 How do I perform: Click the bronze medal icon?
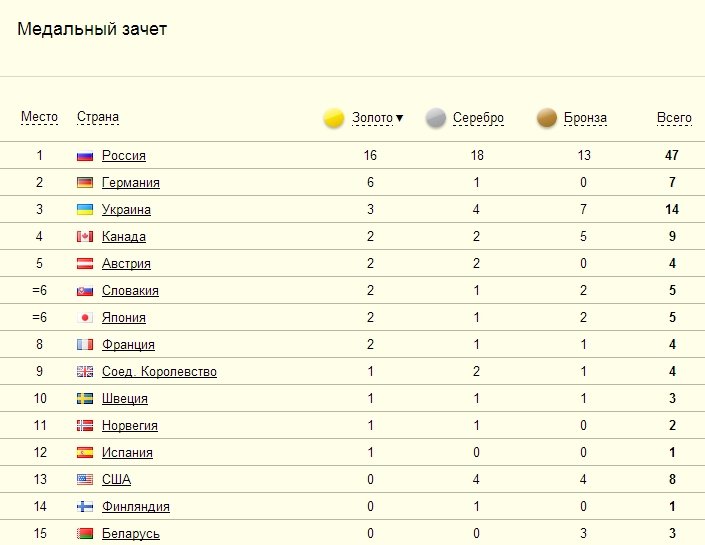click(547, 118)
